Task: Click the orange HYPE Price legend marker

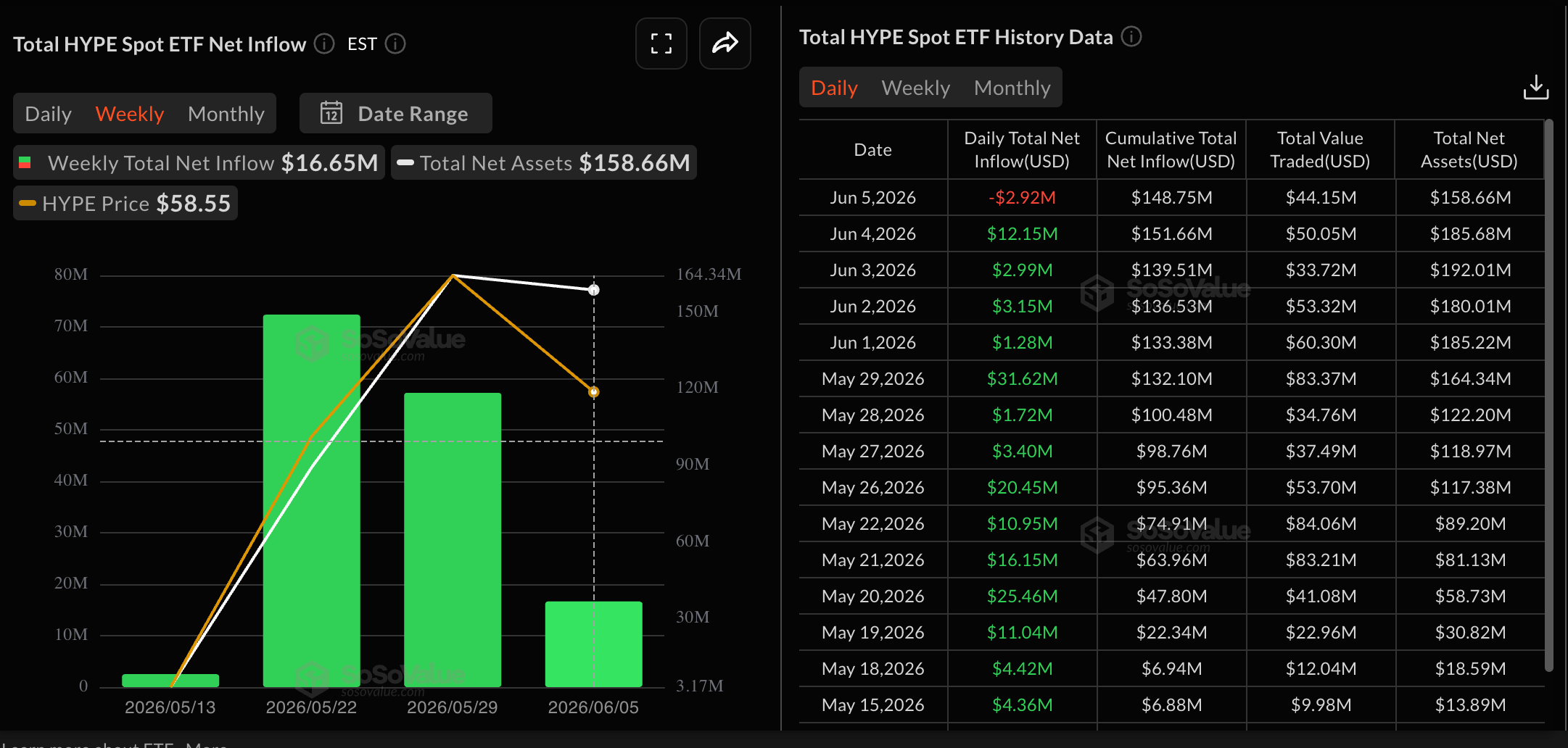Action: pyautogui.click(x=28, y=203)
